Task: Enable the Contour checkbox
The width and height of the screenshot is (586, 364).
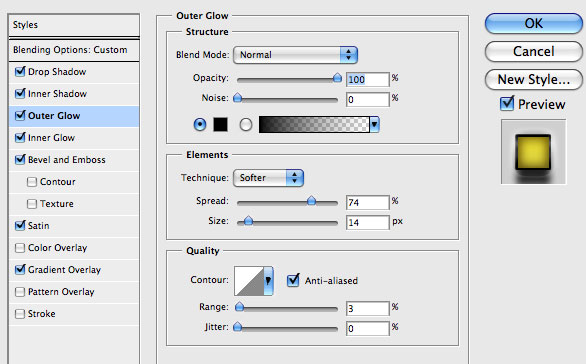Action: point(32,182)
